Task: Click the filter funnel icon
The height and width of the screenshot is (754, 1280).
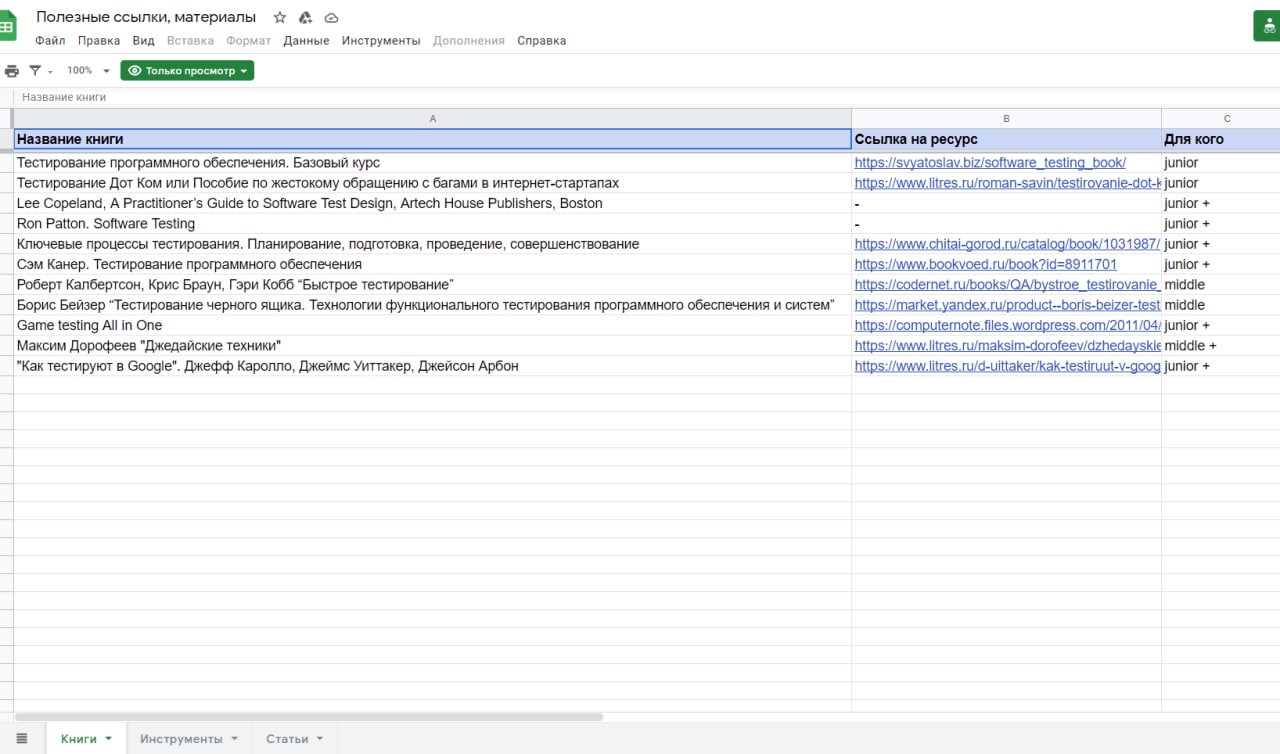Action: pyautogui.click(x=35, y=71)
